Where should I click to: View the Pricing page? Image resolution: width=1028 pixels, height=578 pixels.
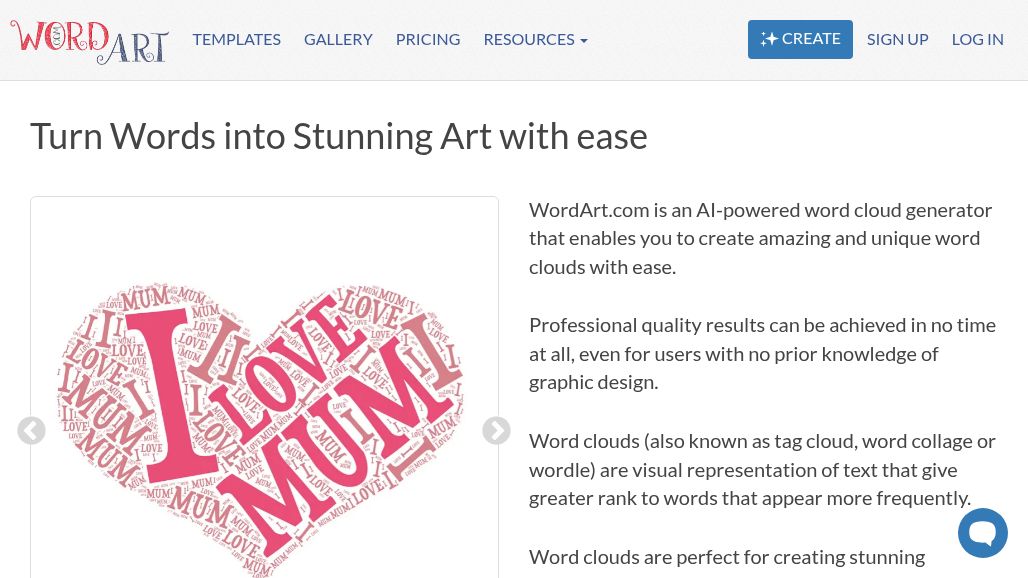(427, 39)
